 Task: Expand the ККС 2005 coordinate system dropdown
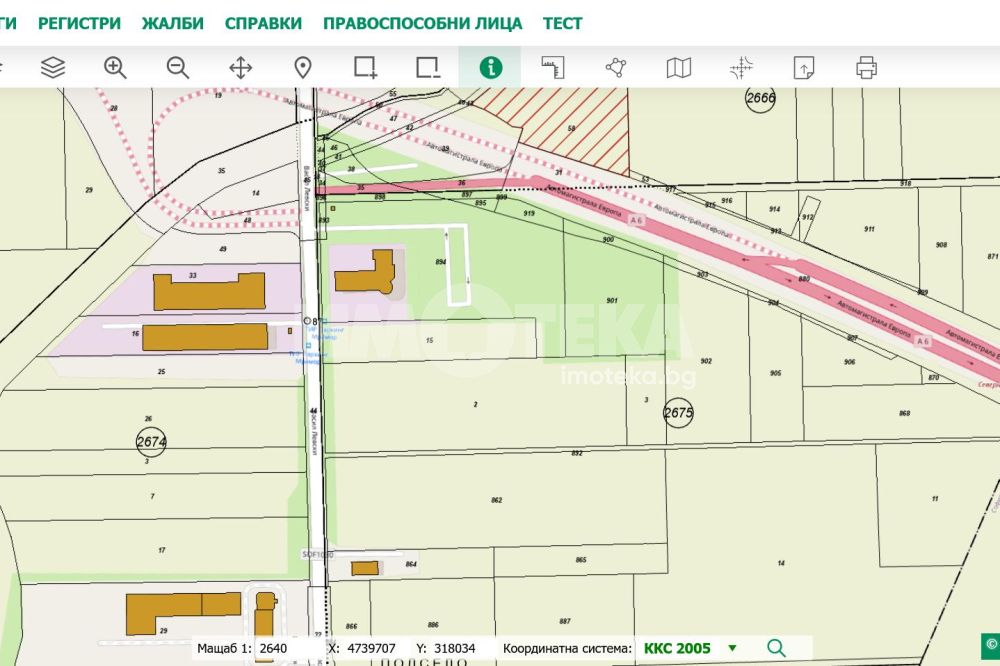pyautogui.click(x=732, y=648)
